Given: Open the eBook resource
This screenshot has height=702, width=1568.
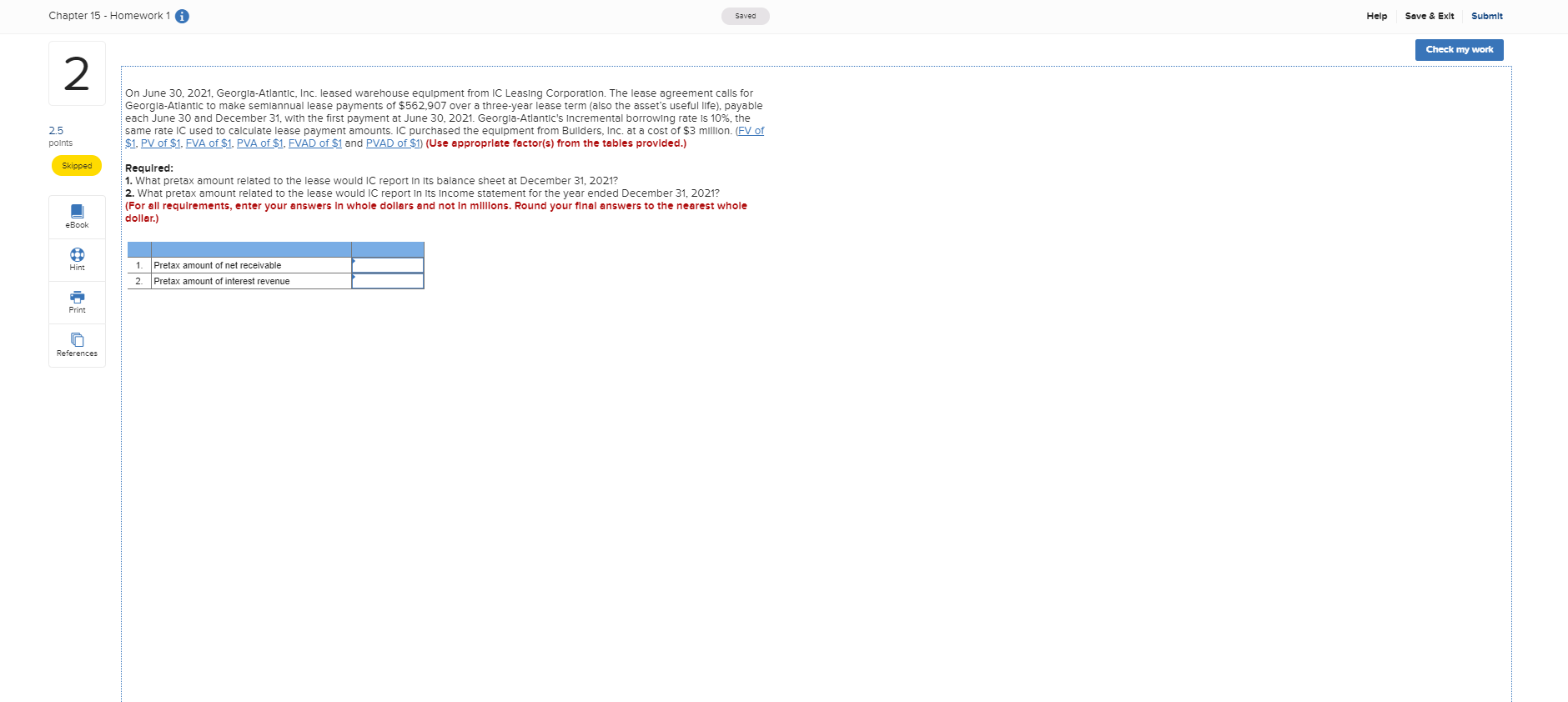Looking at the screenshot, I should point(77,217).
